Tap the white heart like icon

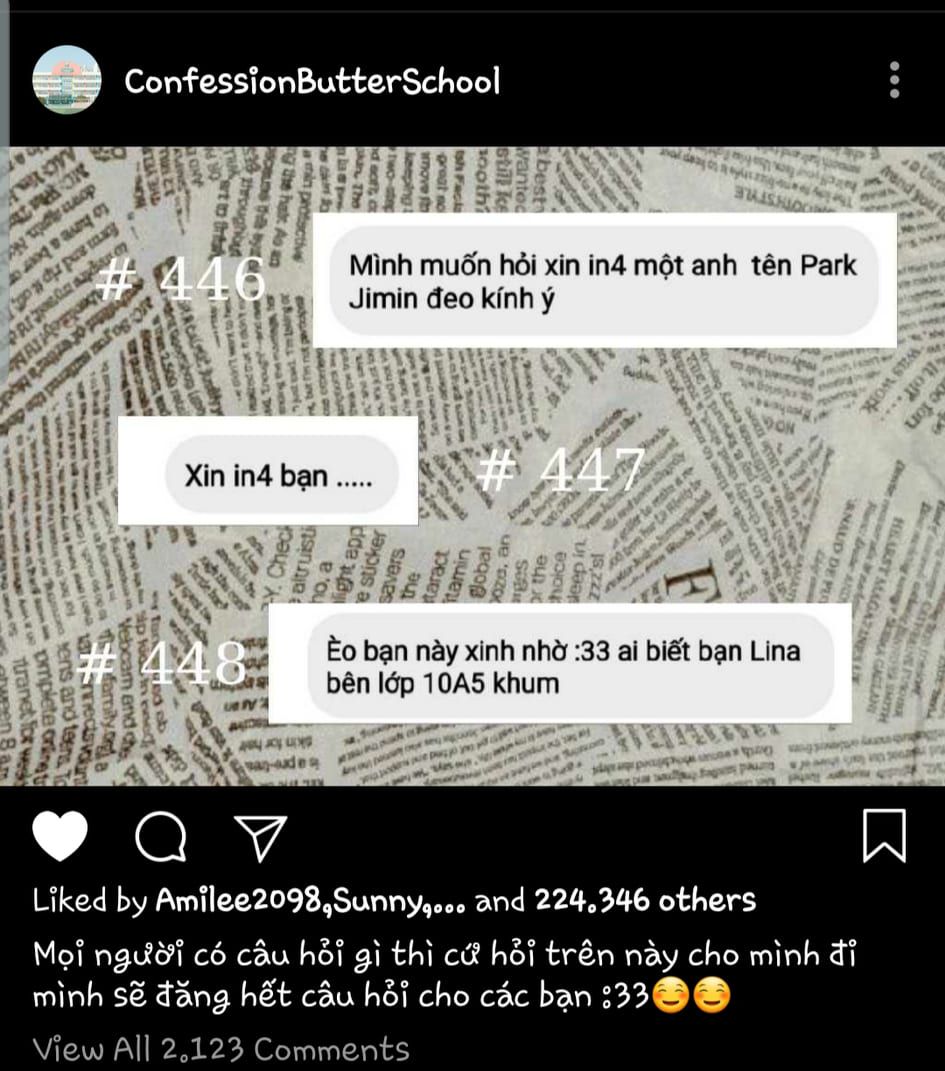coord(60,836)
